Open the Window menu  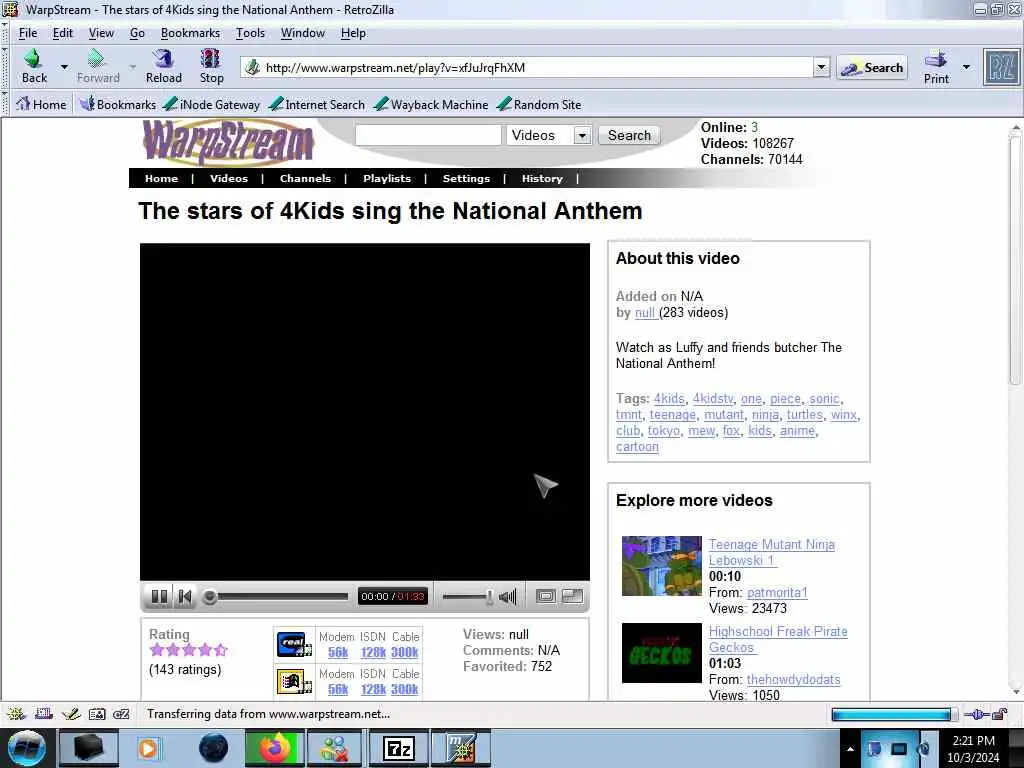coord(302,33)
